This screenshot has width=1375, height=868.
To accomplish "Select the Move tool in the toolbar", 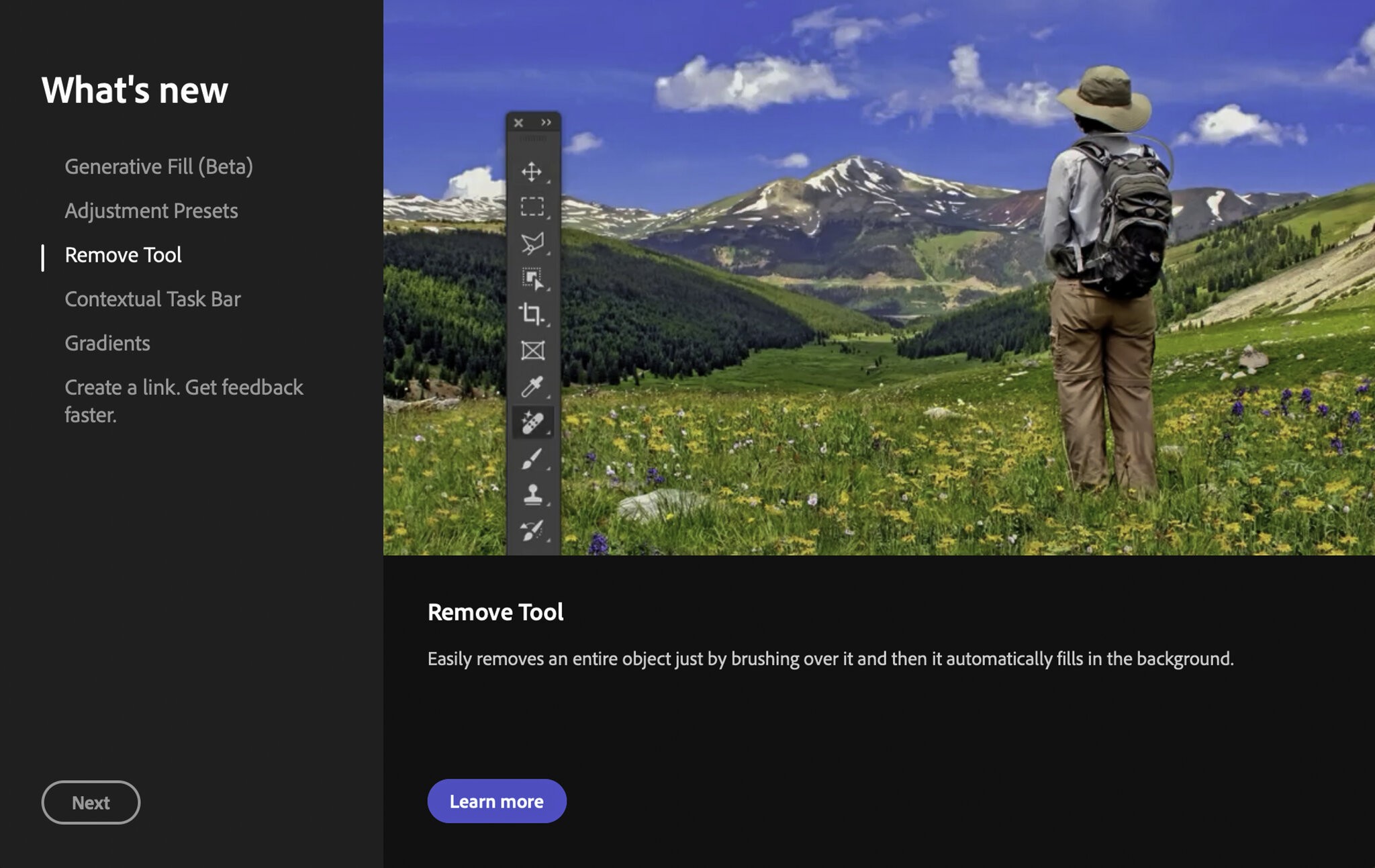I will [532, 172].
